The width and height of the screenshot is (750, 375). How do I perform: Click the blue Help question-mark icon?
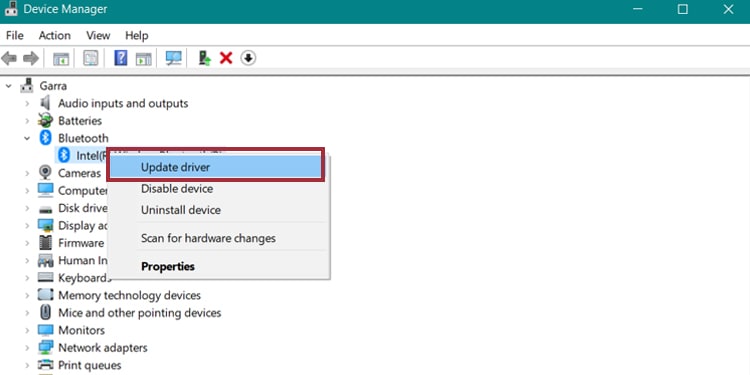click(121, 58)
